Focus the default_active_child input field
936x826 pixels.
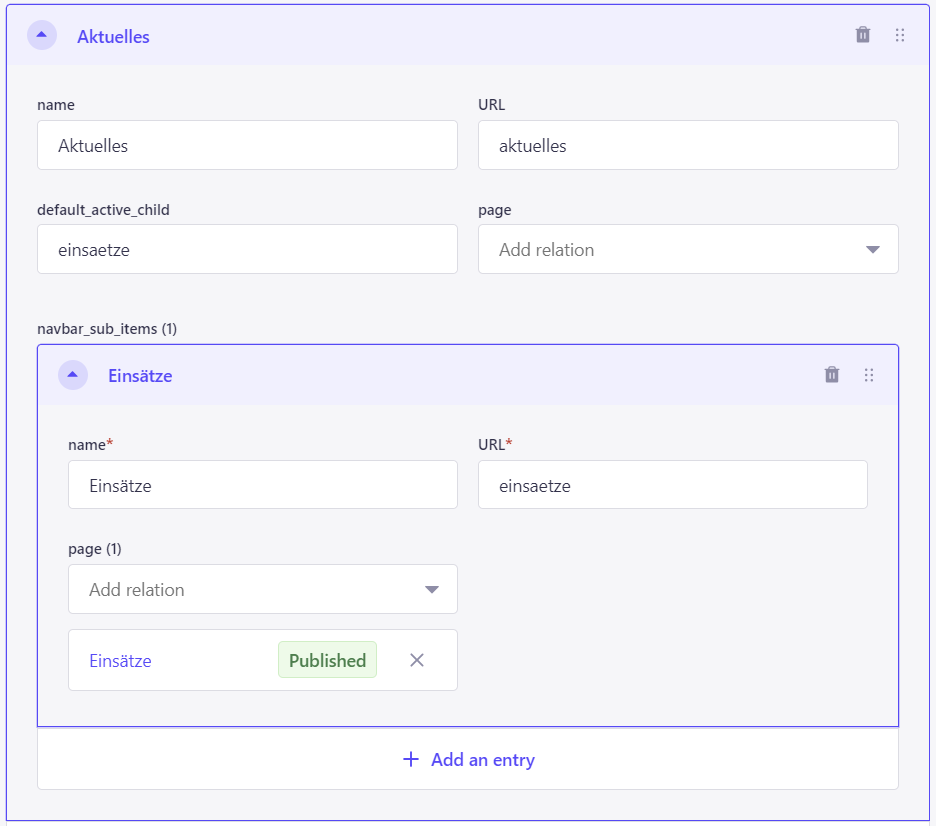247,249
